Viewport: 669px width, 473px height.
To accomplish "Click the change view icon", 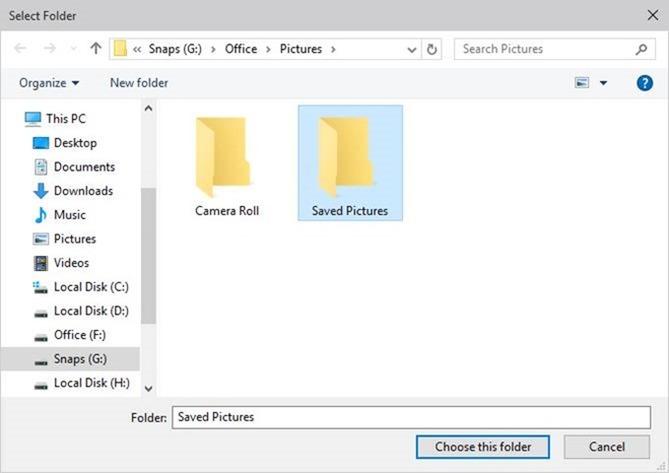I will pos(582,83).
